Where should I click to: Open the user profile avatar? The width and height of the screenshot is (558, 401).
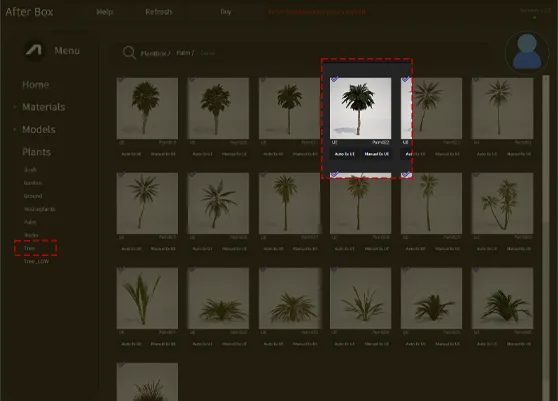(527, 52)
